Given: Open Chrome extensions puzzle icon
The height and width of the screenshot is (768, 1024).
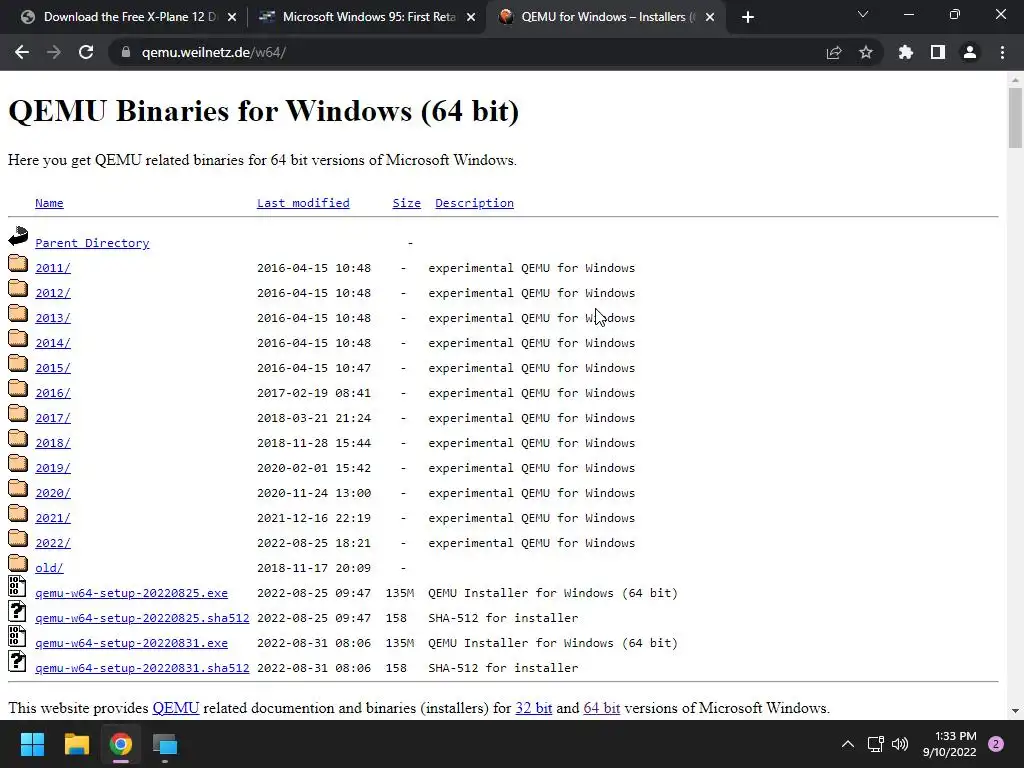Looking at the screenshot, I should point(906,52).
